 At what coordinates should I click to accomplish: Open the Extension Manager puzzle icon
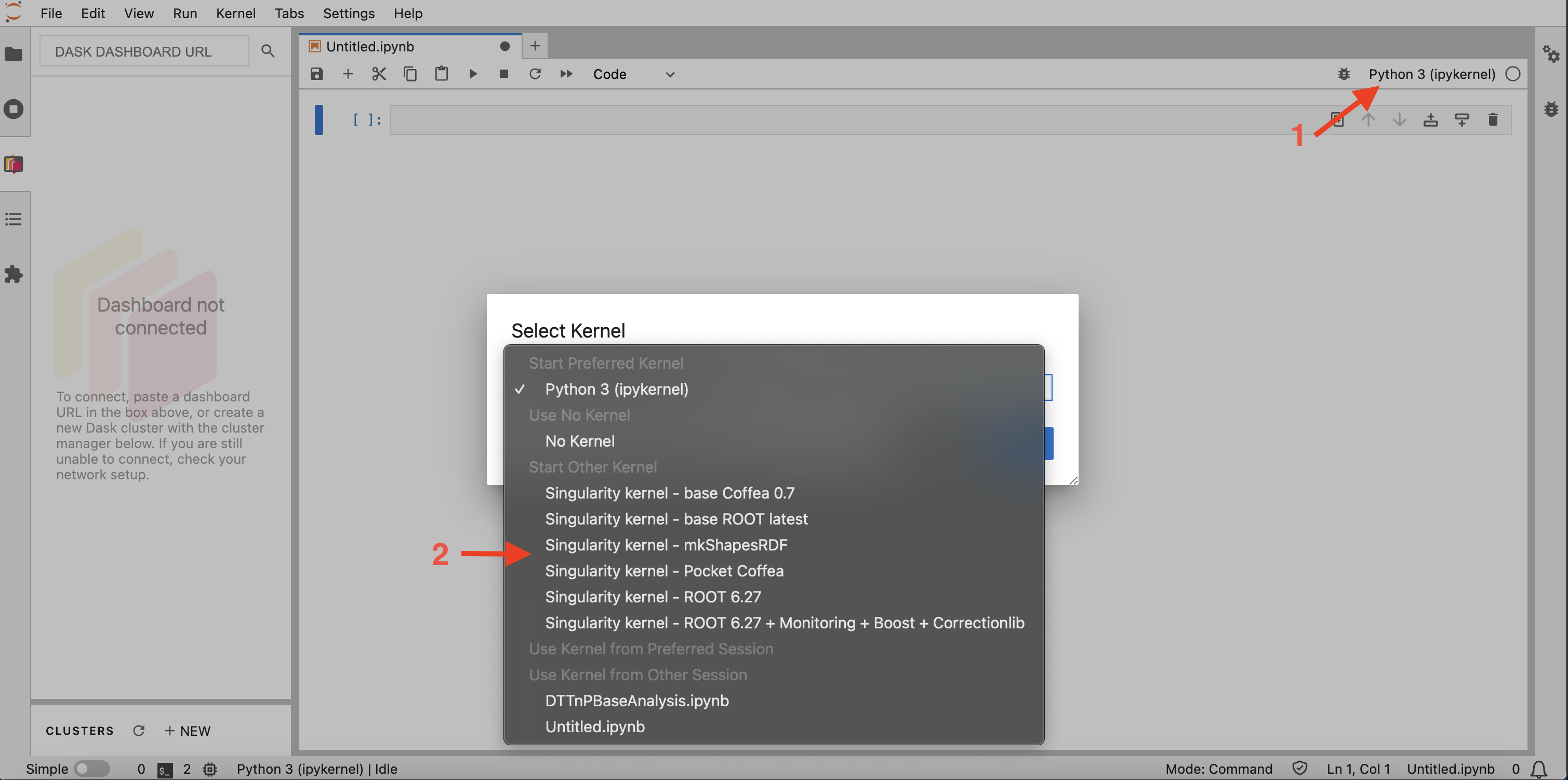pyautogui.click(x=14, y=274)
